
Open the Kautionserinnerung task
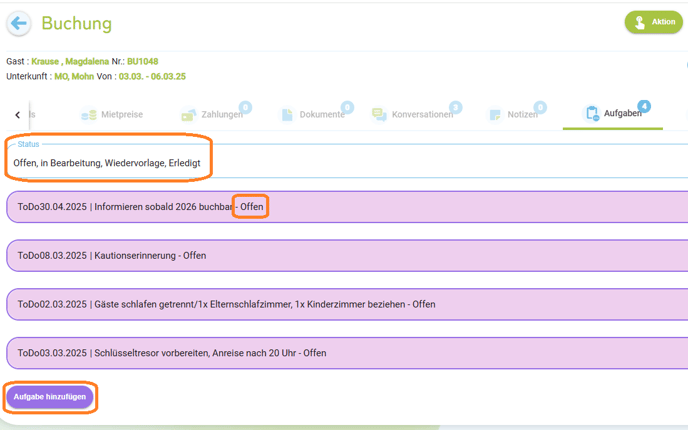coord(347,255)
